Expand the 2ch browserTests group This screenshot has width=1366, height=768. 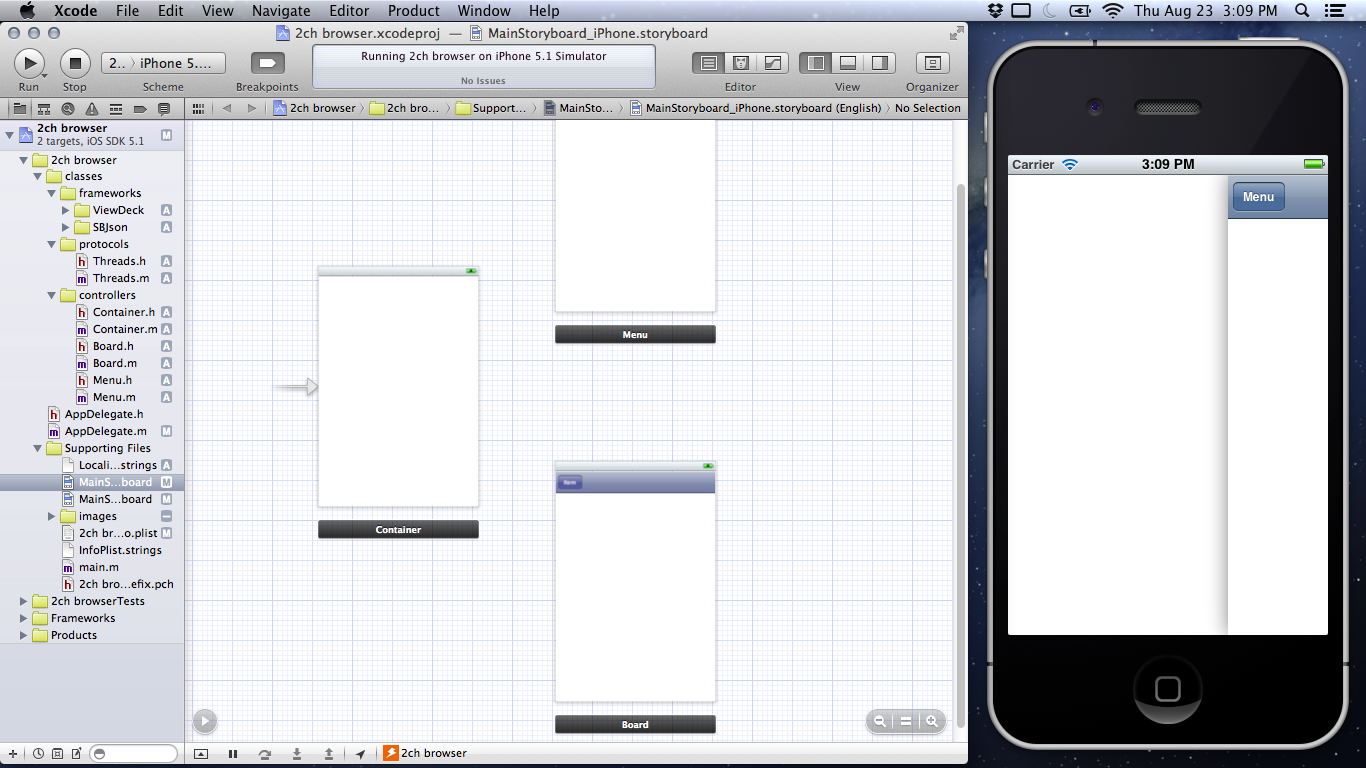point(24,601)
